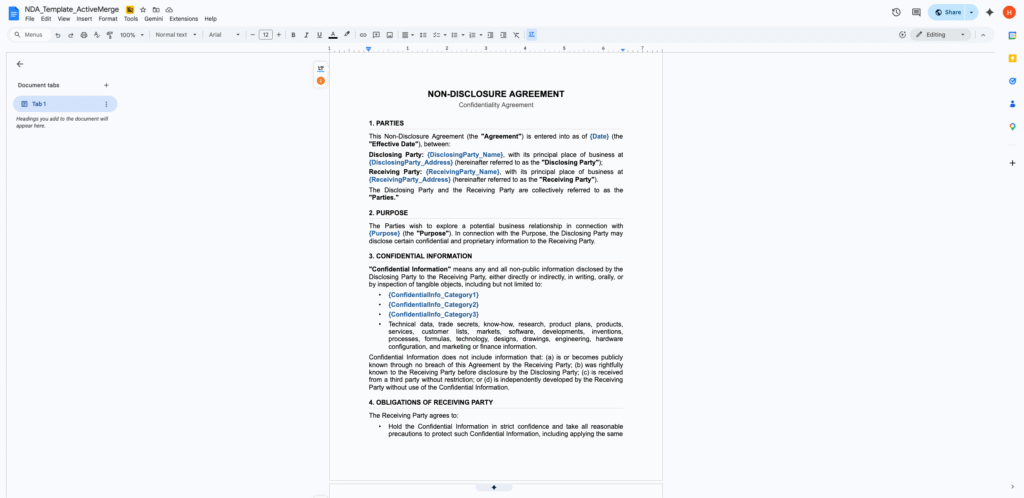Toggle the highlighted blue toolbar button
The image size is (1024, 498).
coord(532,35)
